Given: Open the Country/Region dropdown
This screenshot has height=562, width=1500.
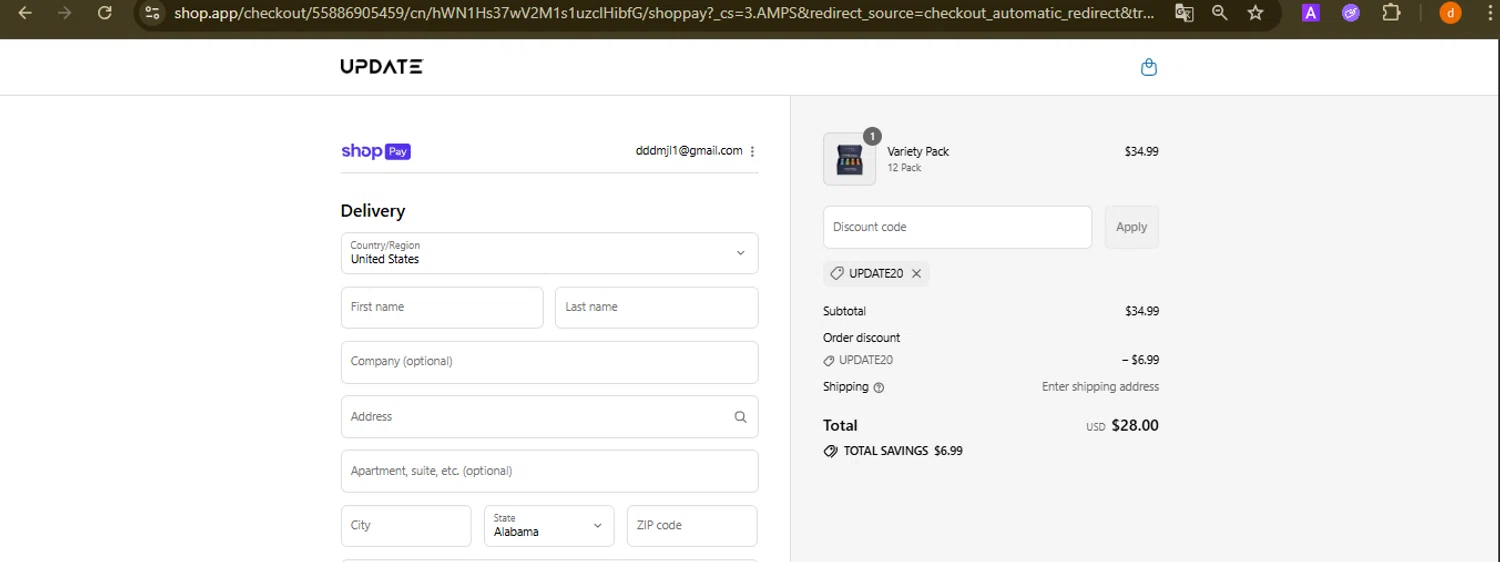Looking at the screenshot, I should click(549, 253).
